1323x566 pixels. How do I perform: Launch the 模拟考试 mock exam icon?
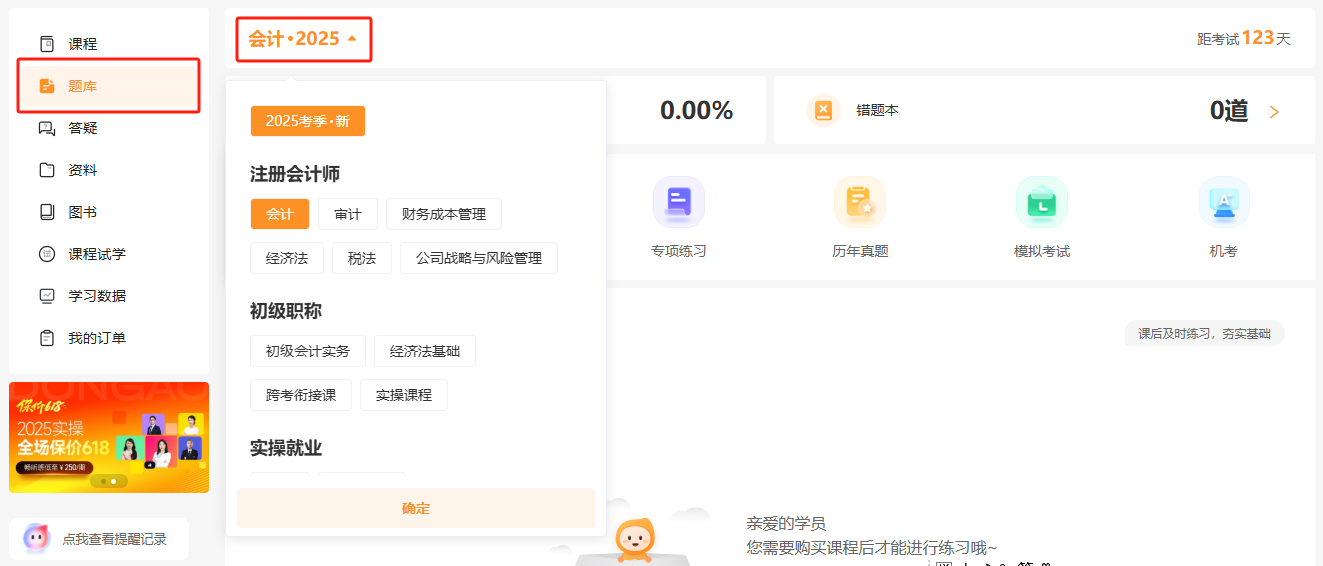[1041, 202]
